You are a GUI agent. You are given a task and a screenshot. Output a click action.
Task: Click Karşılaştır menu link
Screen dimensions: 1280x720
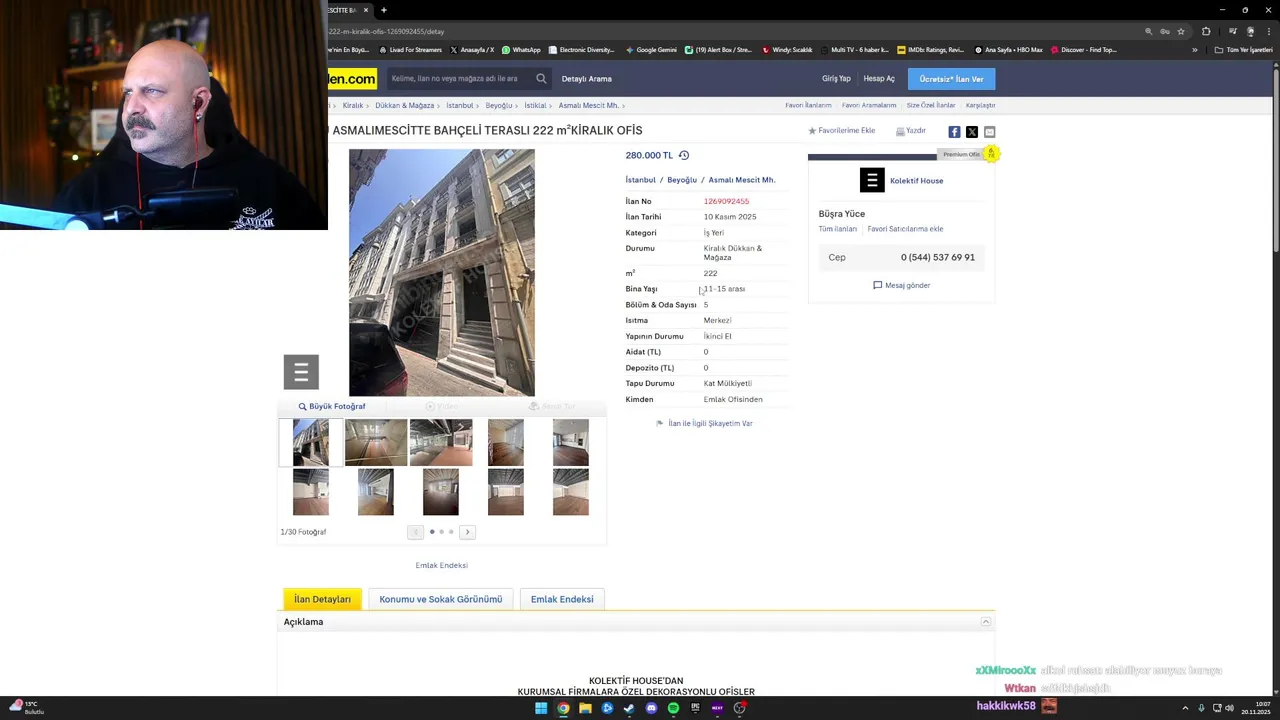click(x=980, y=105)
